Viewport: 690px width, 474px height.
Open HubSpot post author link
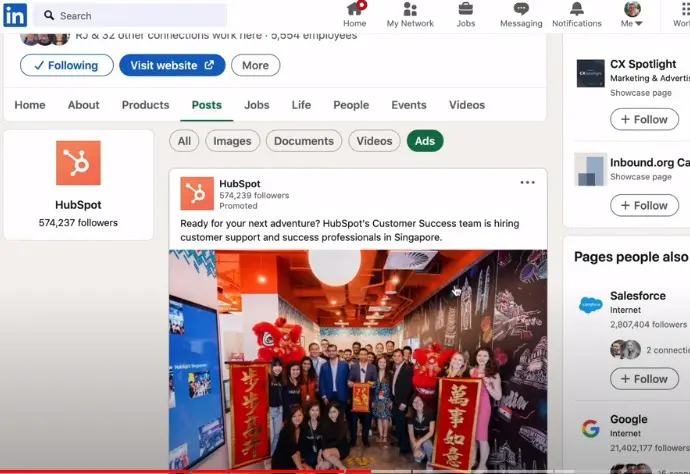[x=240, y=184]
